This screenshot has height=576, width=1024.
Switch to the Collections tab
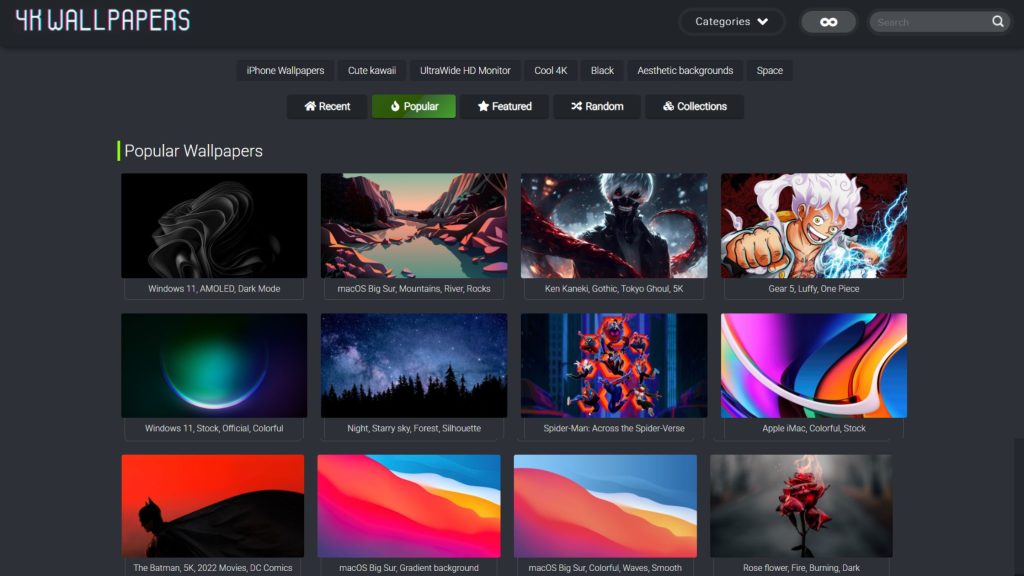pos(695,106)
